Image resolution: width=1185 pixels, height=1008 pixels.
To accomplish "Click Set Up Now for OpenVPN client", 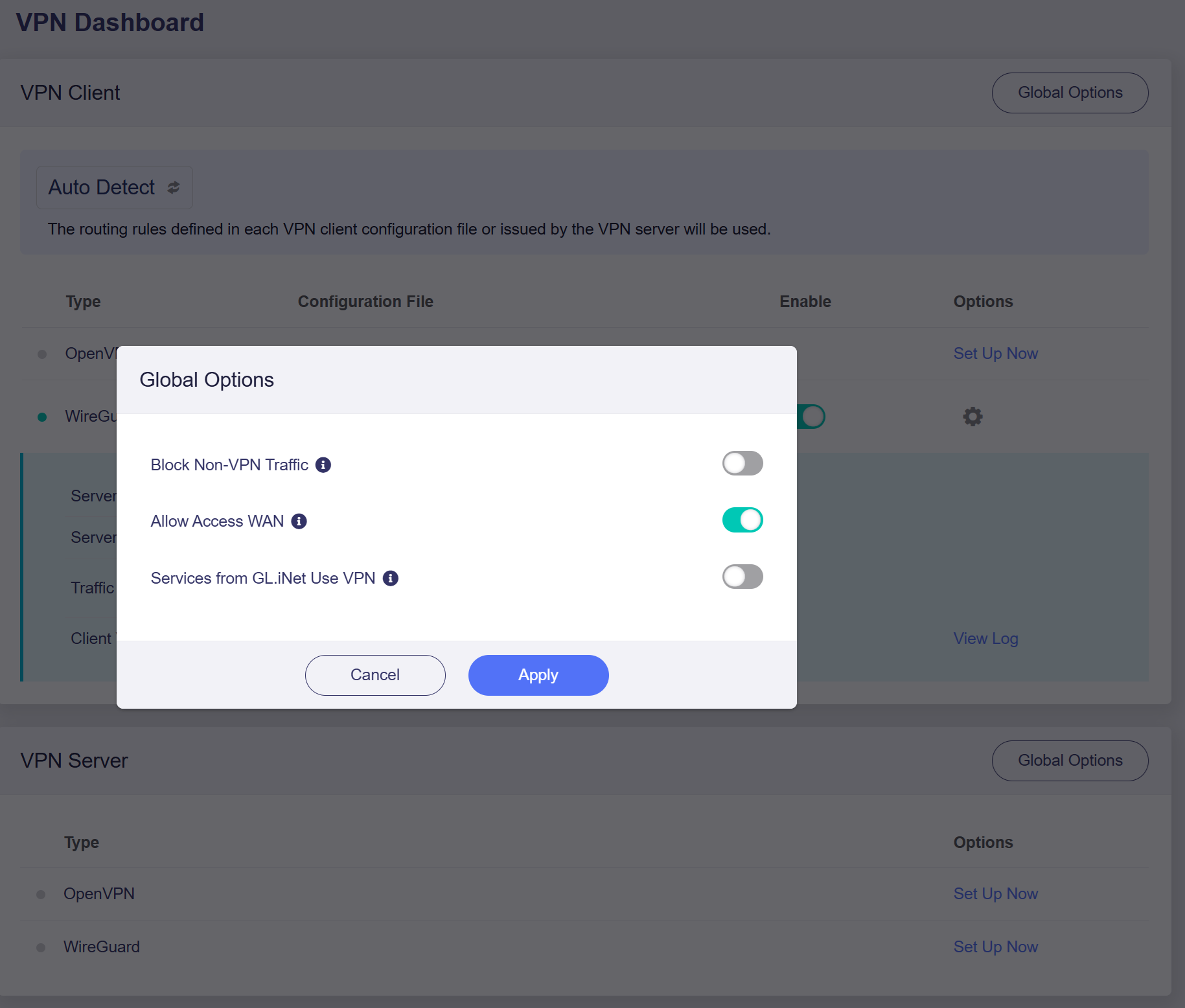I will (x=995, y=354).
